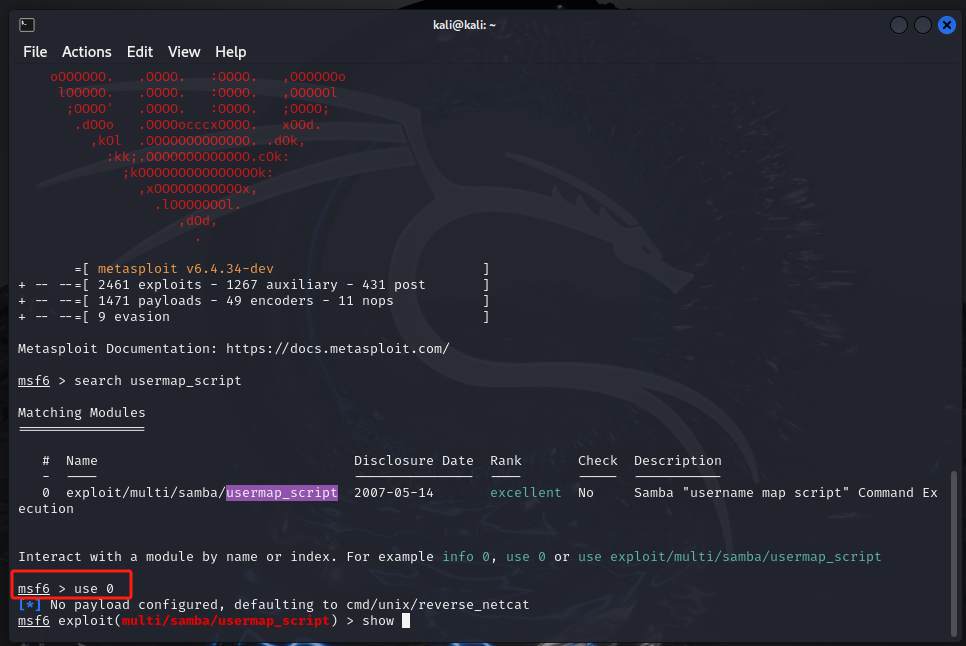This screenshot has height=646, width=966.
Task: Click the 'use exploit/multi/samba/usermap_script' example text
Action: (729, 557)
